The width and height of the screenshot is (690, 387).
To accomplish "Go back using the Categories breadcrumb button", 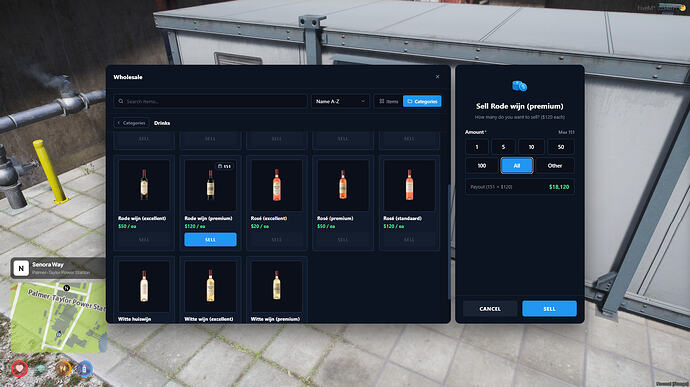I will 132,123.
